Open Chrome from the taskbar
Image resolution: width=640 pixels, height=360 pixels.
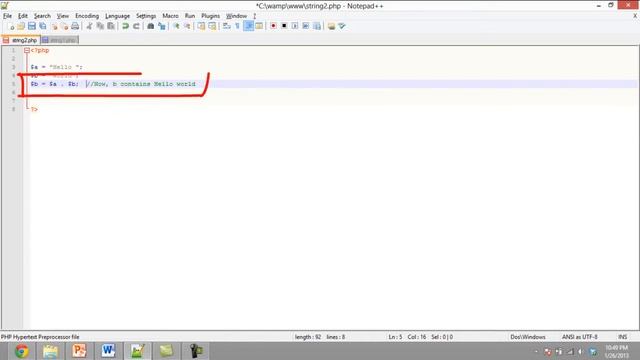22,351
